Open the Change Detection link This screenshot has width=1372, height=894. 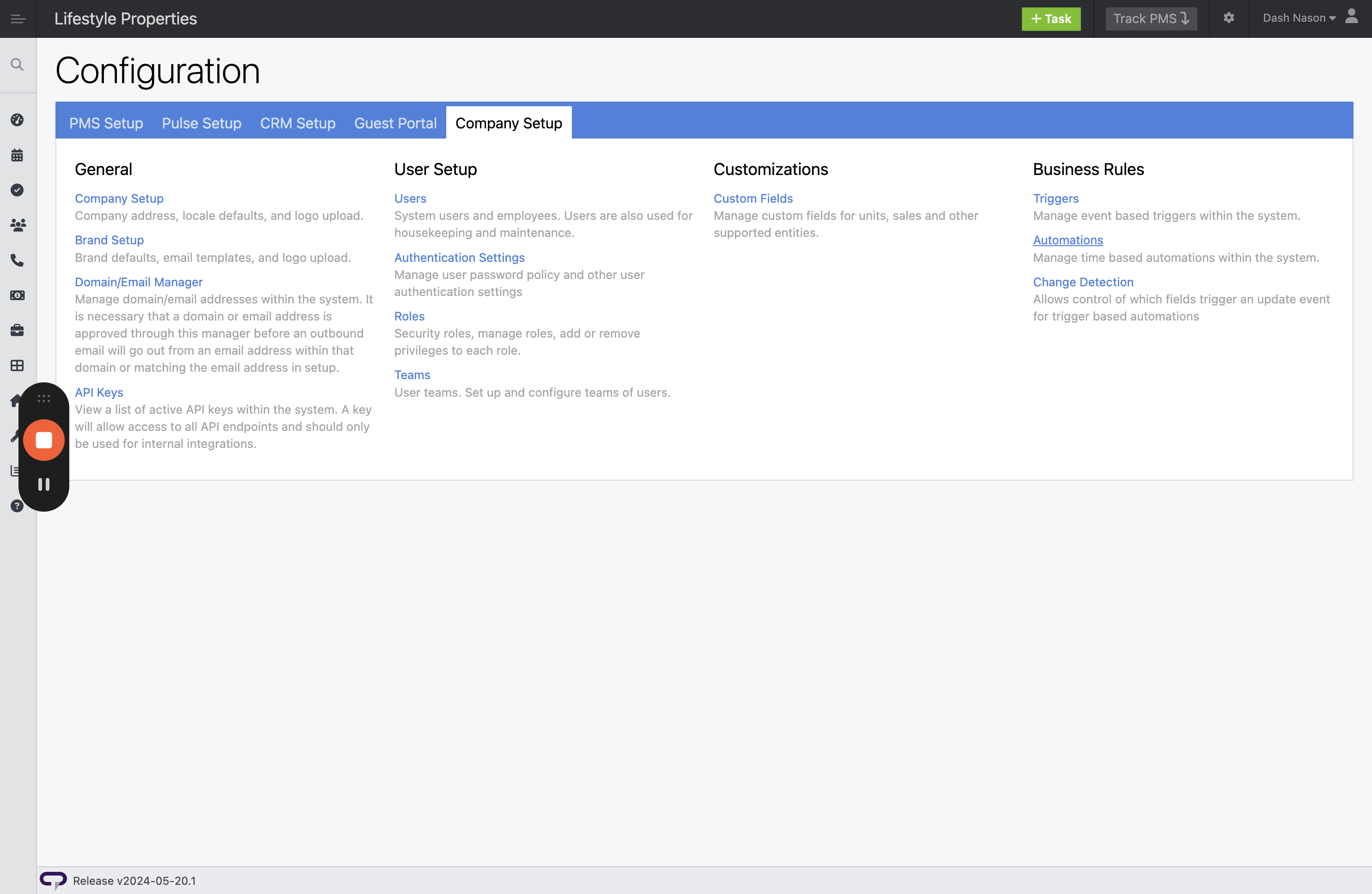pos(1083,282)
